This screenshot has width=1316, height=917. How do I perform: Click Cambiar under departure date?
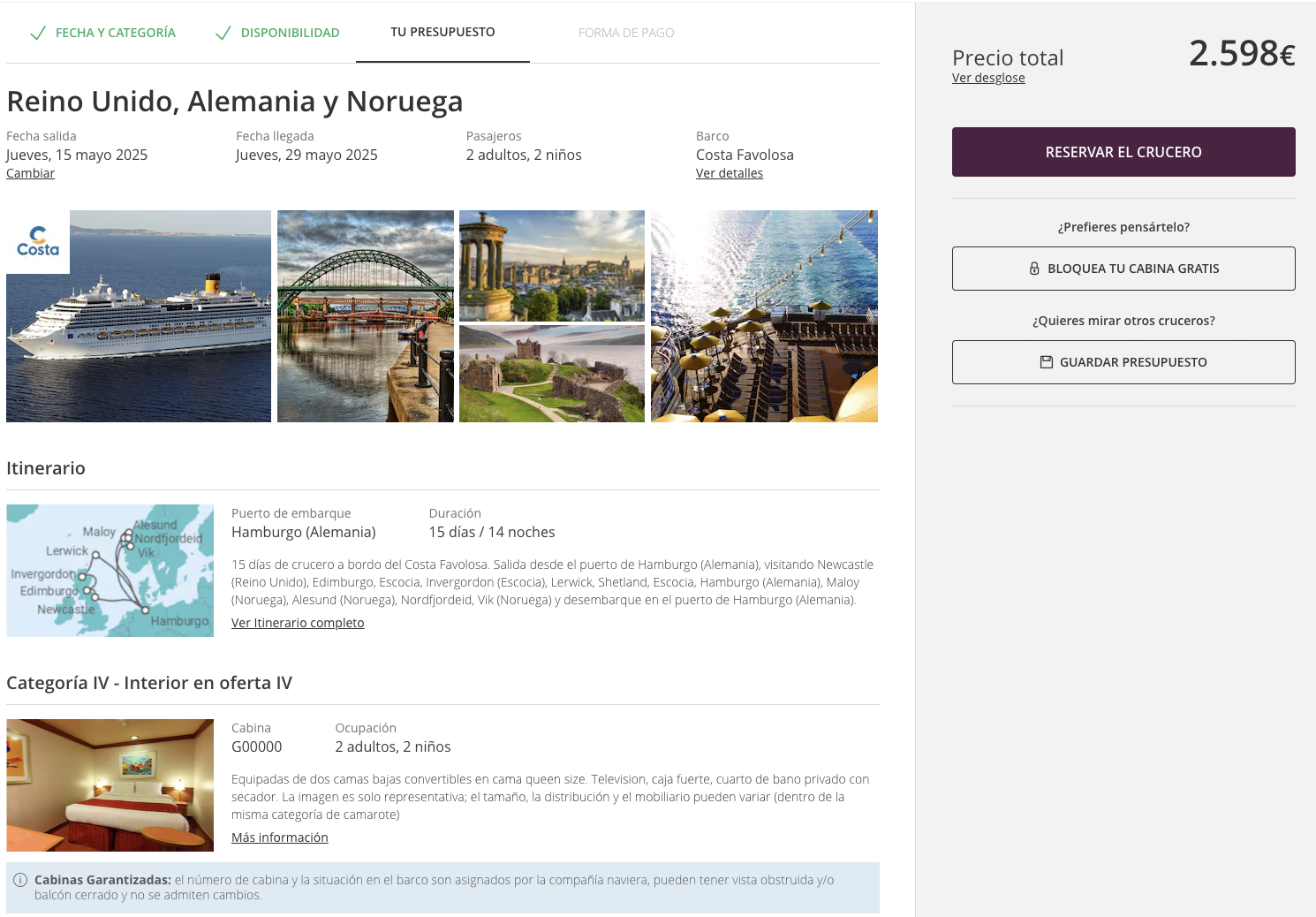click(30, 173)
